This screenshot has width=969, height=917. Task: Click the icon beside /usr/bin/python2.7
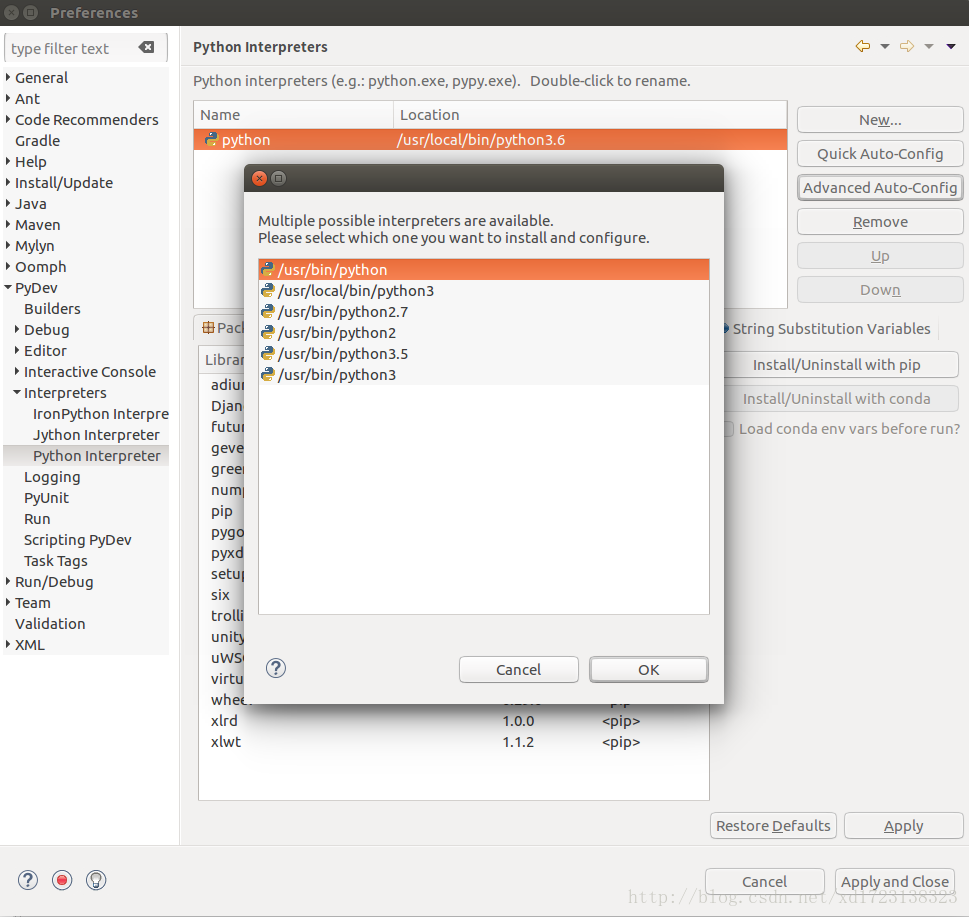coord(268,311)
